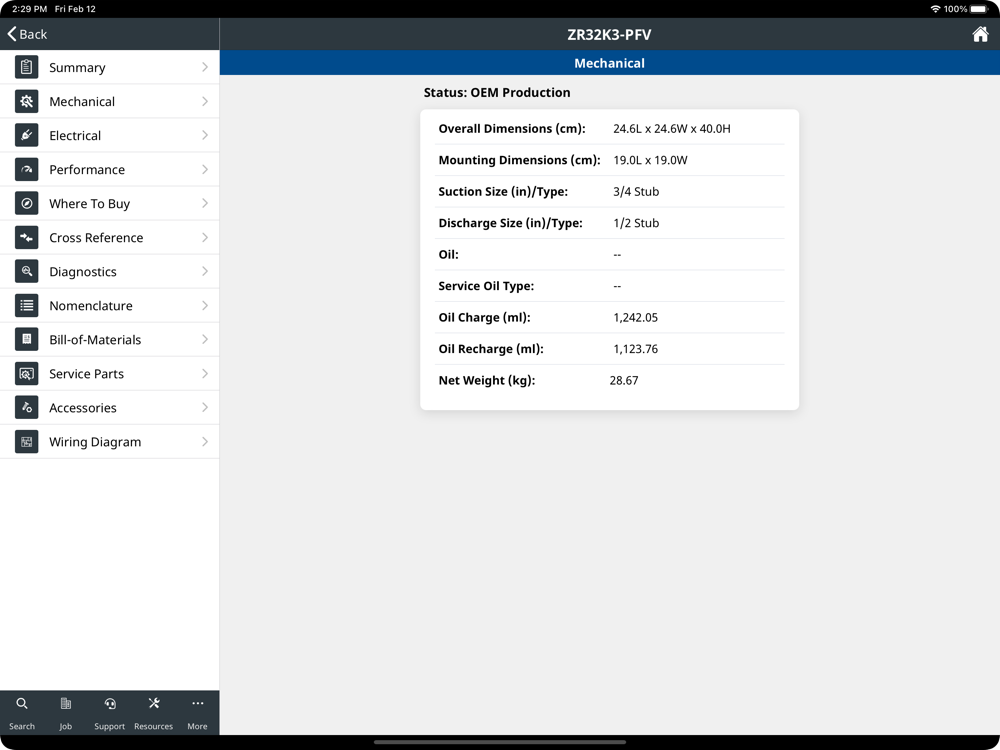Click the mounting dimensions value 19.0L x 19.0W
1000x750 pixels.
tap(650, 160)
